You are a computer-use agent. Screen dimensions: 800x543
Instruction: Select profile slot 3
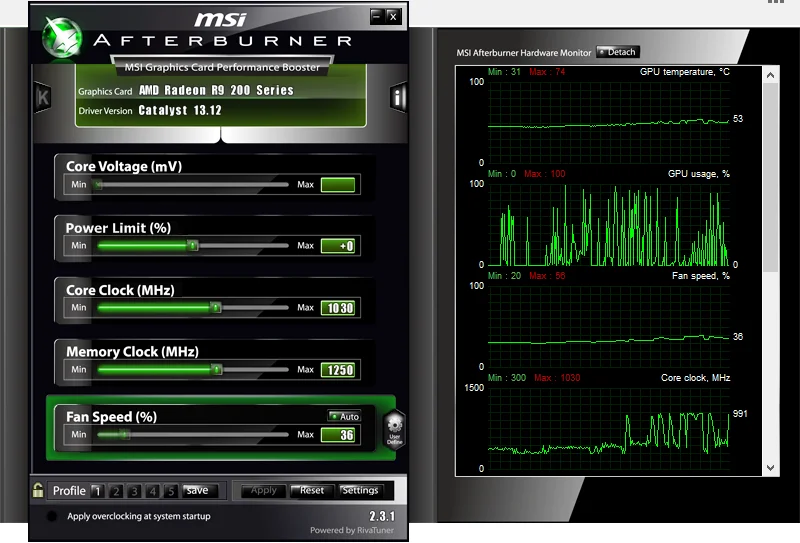[x=134, y=491]
